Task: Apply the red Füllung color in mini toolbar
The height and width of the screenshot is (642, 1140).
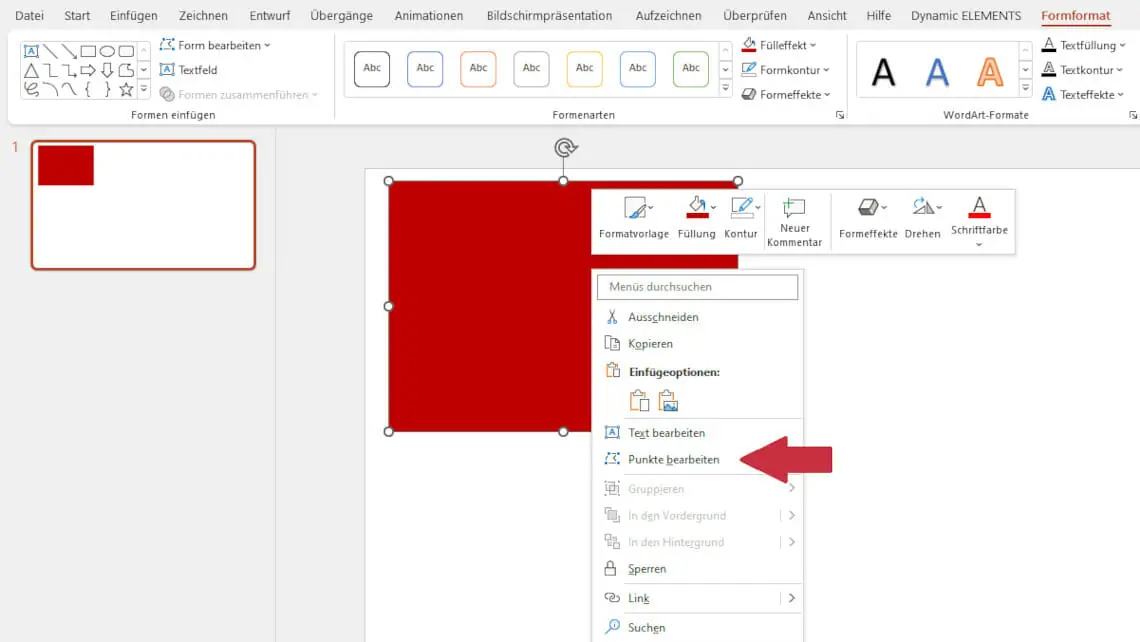Action: pos(697,209)
